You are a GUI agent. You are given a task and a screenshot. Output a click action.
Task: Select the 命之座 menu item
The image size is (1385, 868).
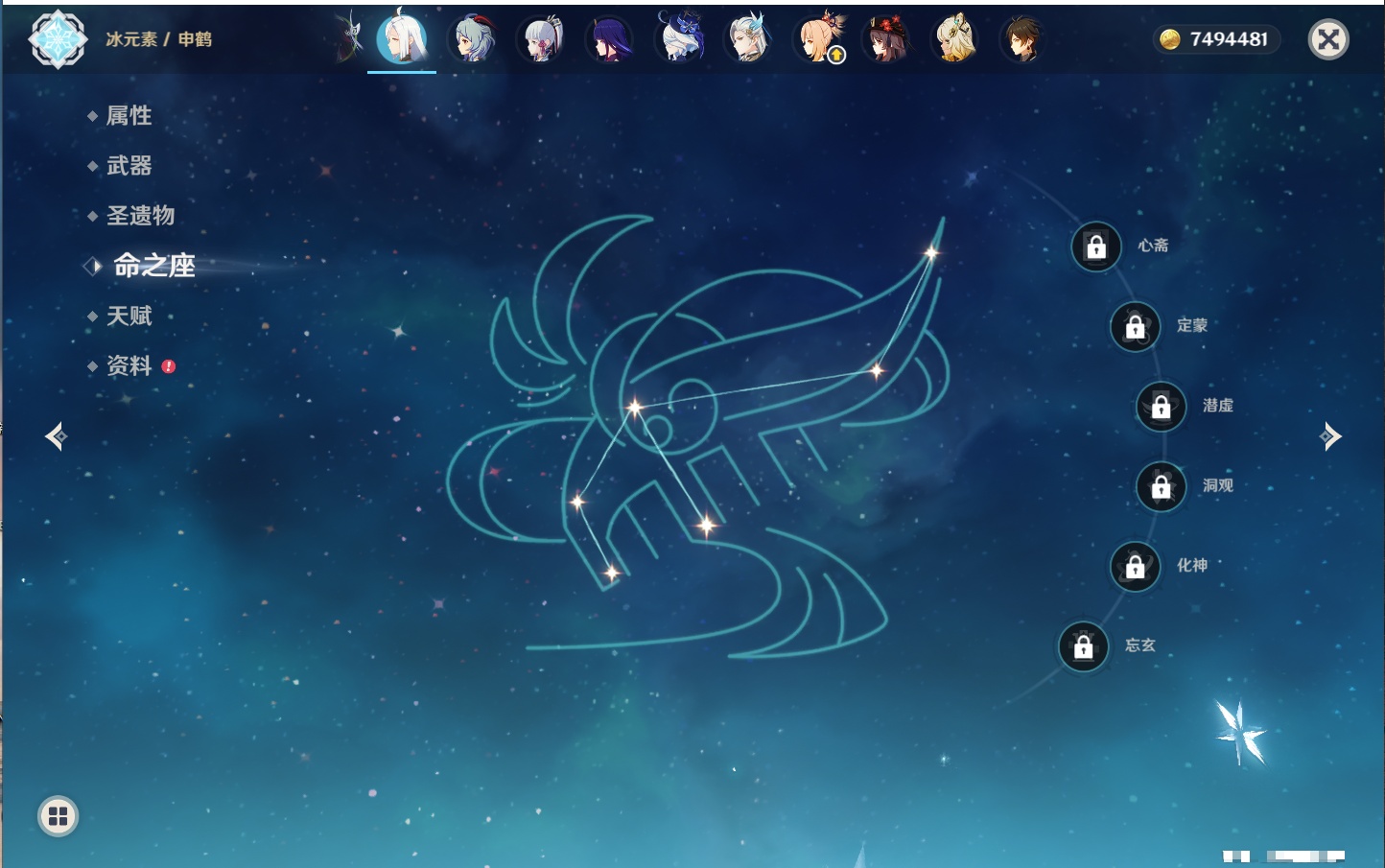pyautogui.click(x=153, y=266)
